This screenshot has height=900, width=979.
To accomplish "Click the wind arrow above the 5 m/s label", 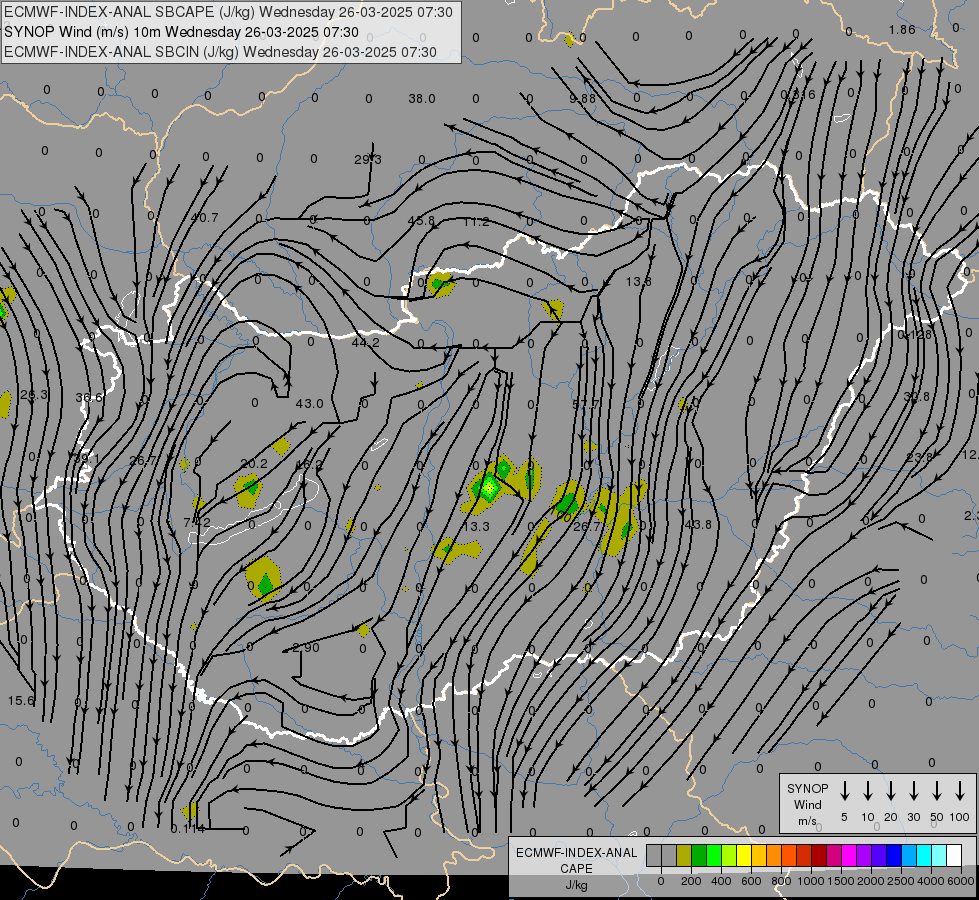I will click(x=844, y=790).
